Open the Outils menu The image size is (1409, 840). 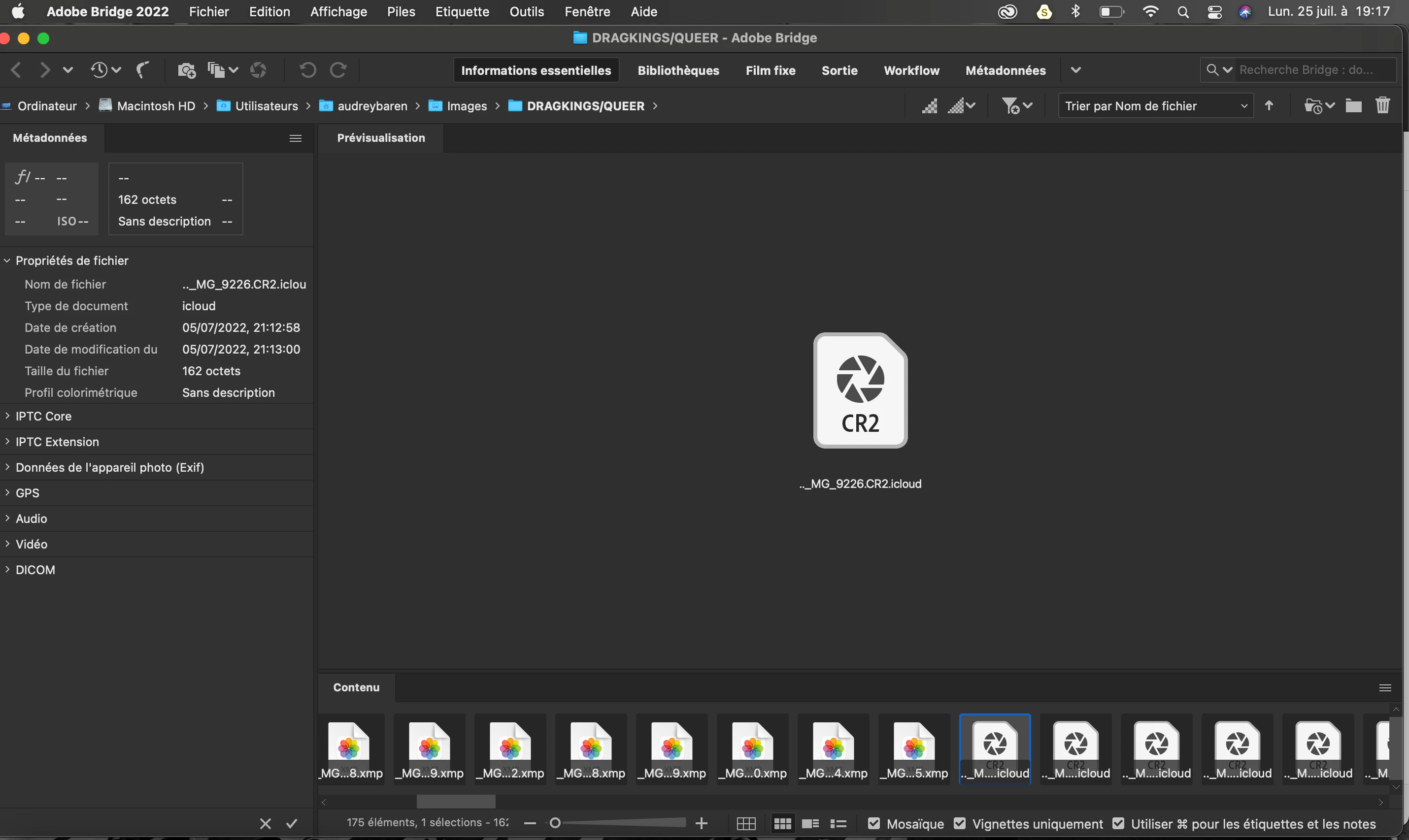[x=526, y=12]
